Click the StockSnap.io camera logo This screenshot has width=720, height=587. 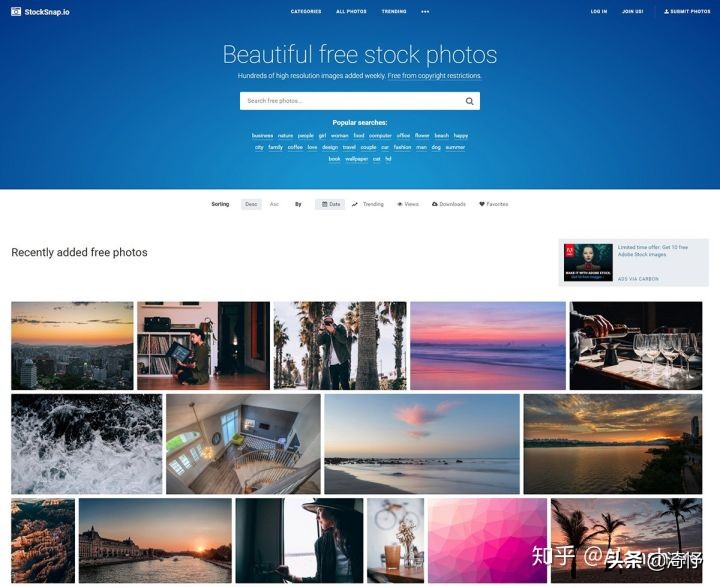pyautogui.click(x=16, y=11)
